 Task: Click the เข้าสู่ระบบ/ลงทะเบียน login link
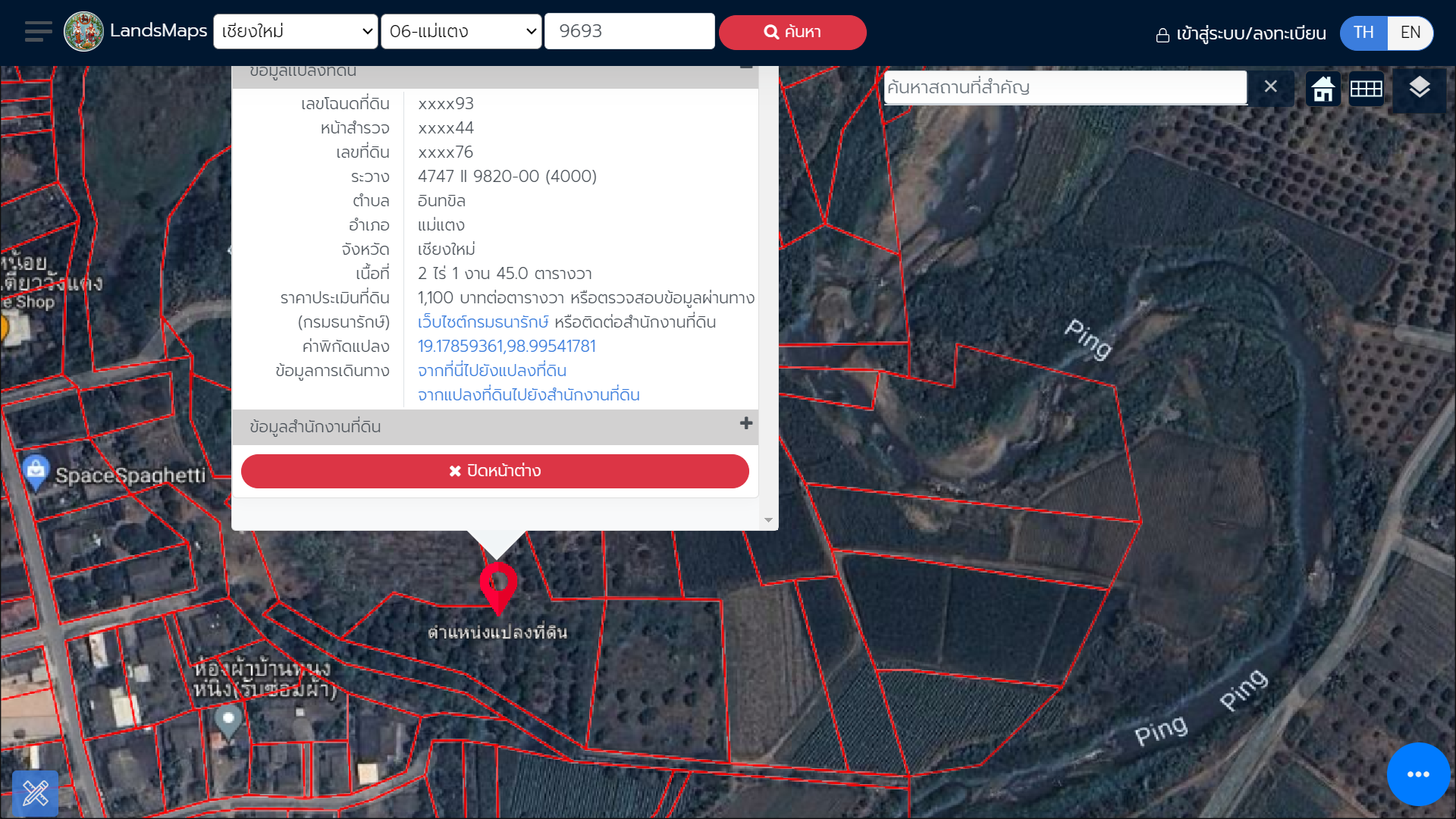[x=1241, y=33]
